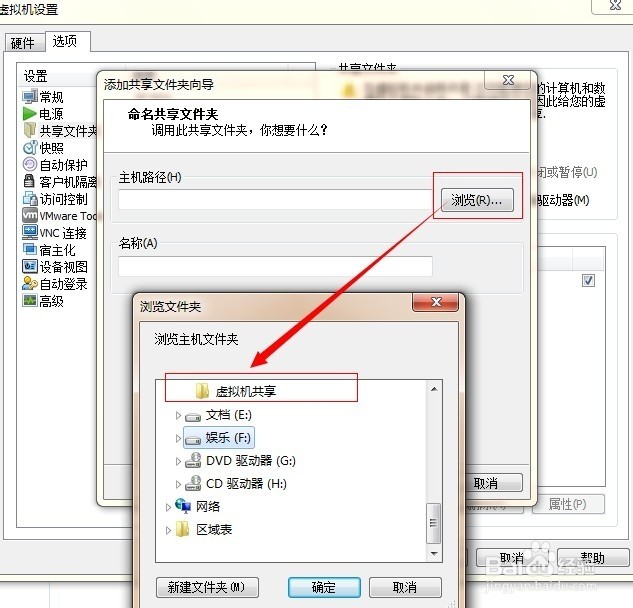This screenshot has height=608, width=633.
Task: Click the Snapshot (快照) icon
Action: point(30,148)
